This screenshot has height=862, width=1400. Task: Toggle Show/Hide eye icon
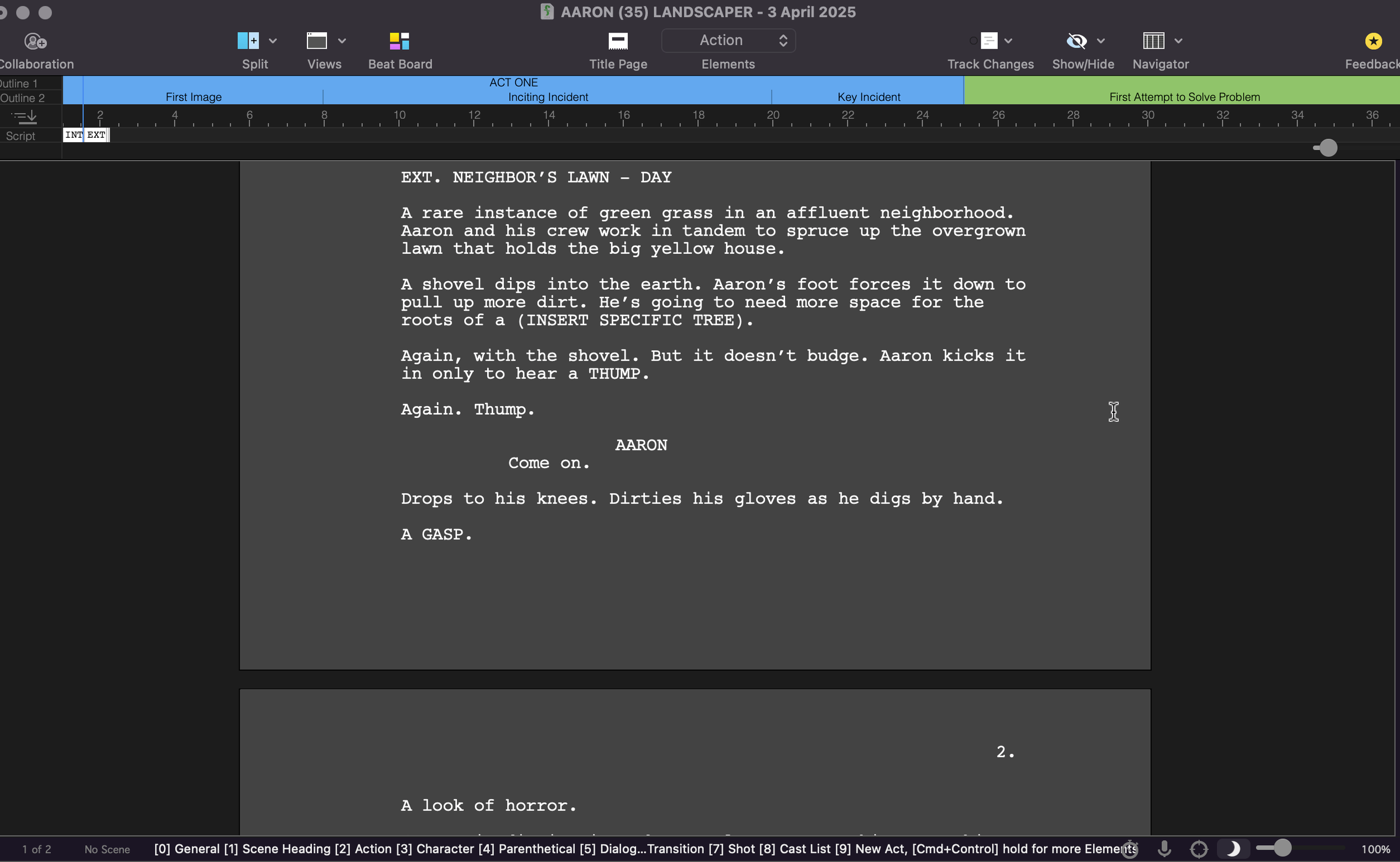[1076, 41]
